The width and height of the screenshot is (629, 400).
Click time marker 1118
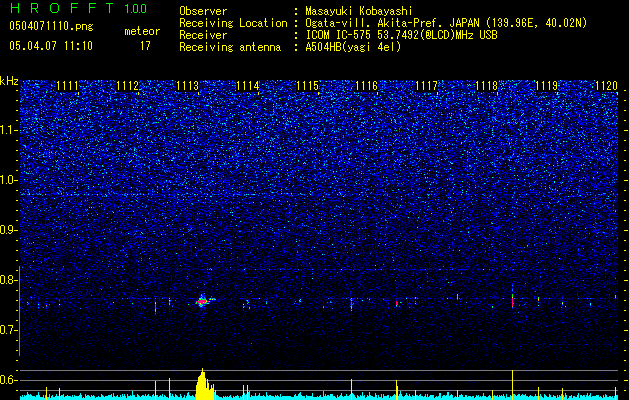click(487, 86)
